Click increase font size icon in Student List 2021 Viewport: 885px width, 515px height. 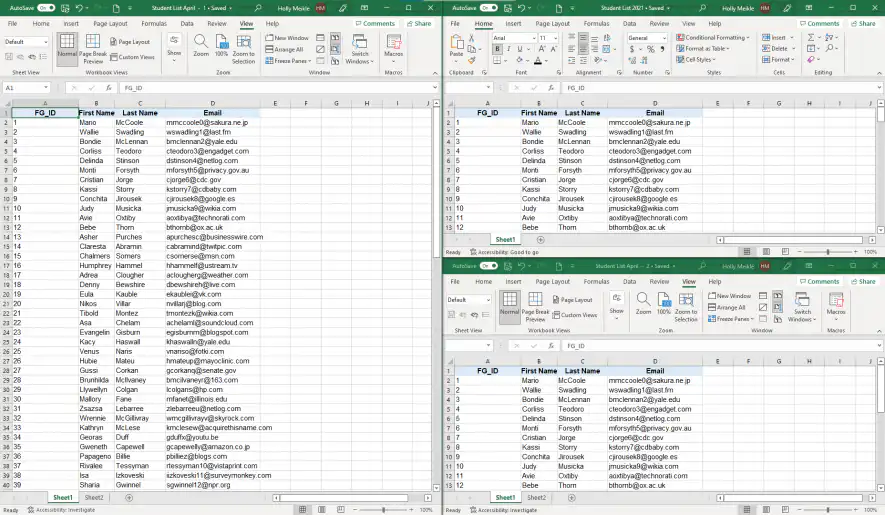543,49
